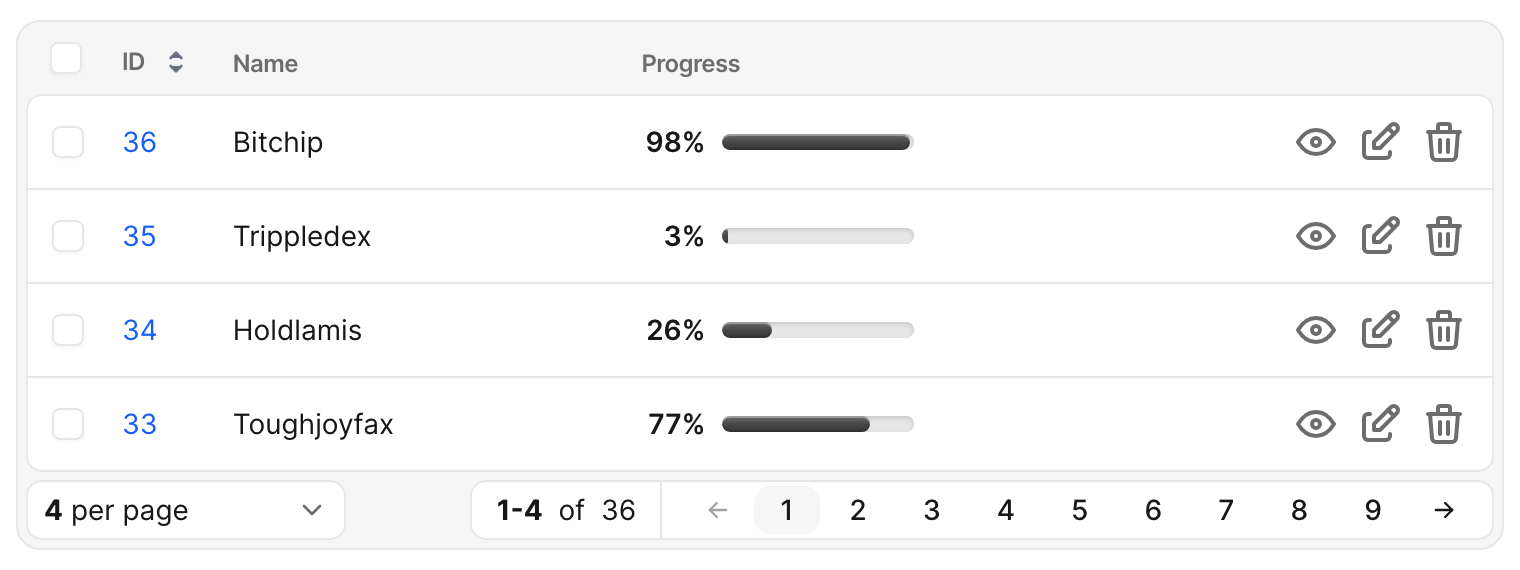Edit the Trippledex entry
The image size is (1520, 570).
pyautogui.click(x=1380, y=237)
